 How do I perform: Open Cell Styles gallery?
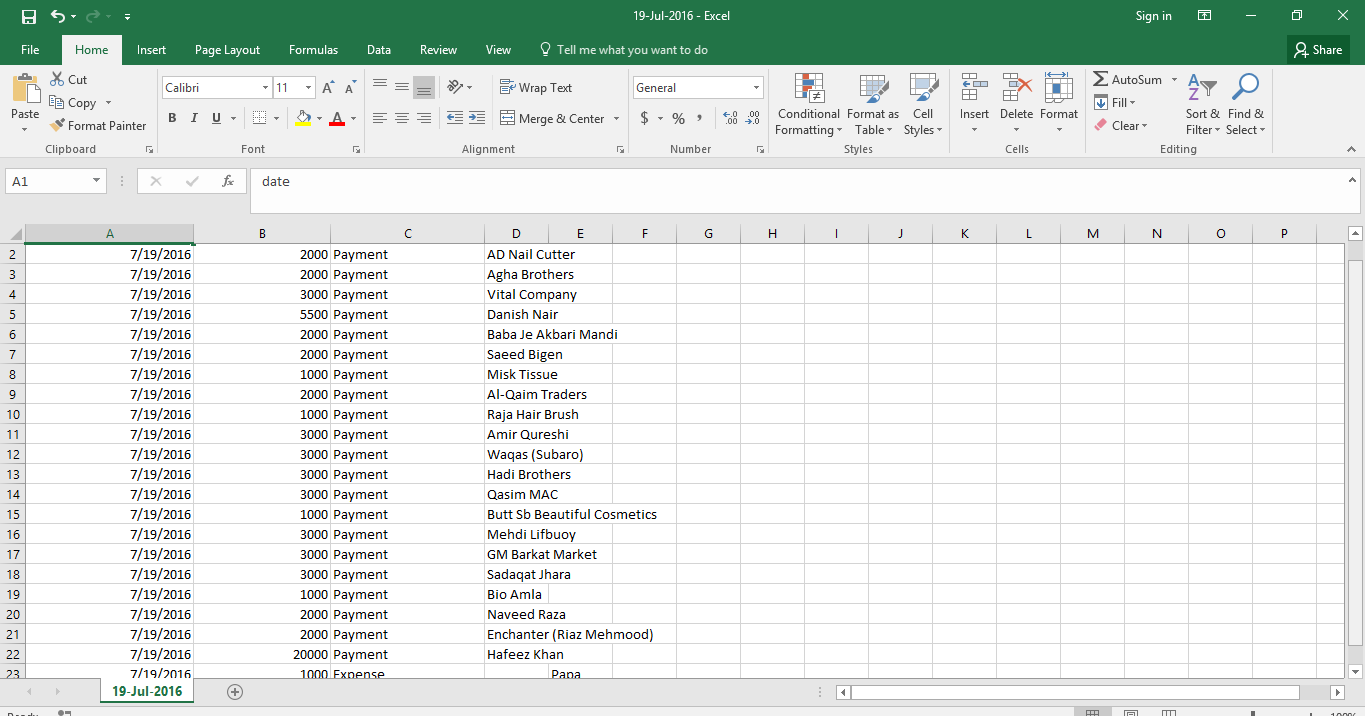pyautogui.click(x=923, y=104)
